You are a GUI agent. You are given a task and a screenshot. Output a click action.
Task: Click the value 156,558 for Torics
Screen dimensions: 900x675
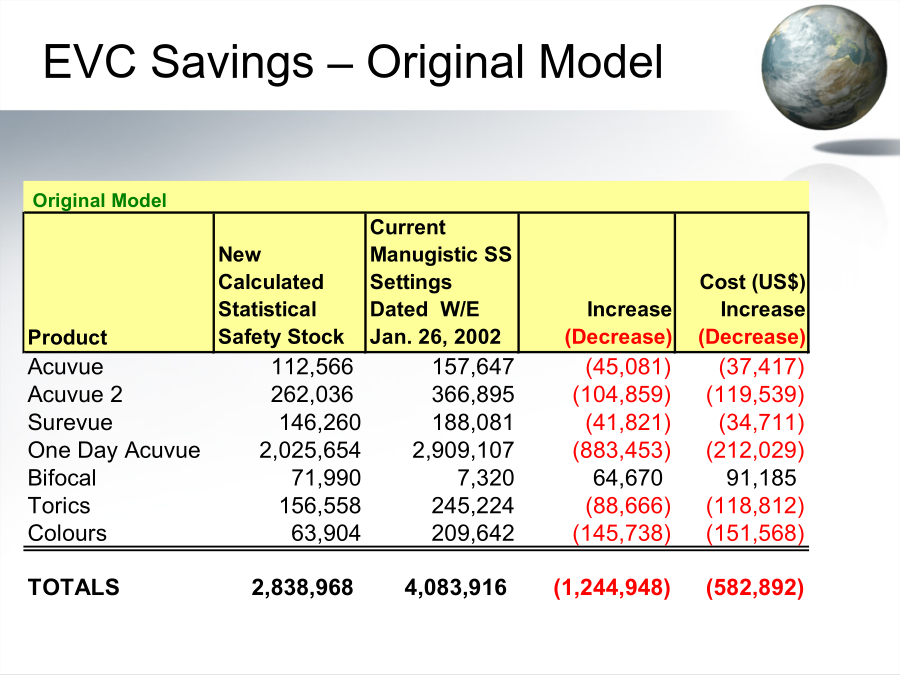click(320, 506)
